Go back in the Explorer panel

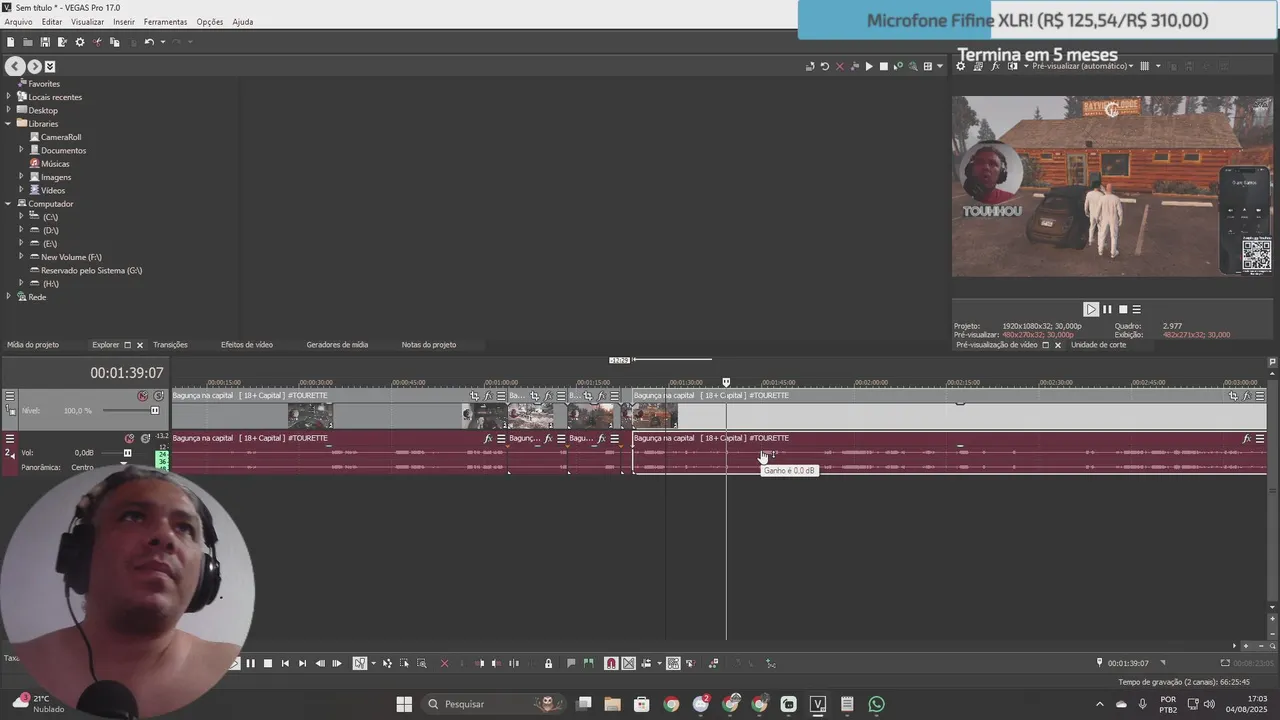point(15,66)
